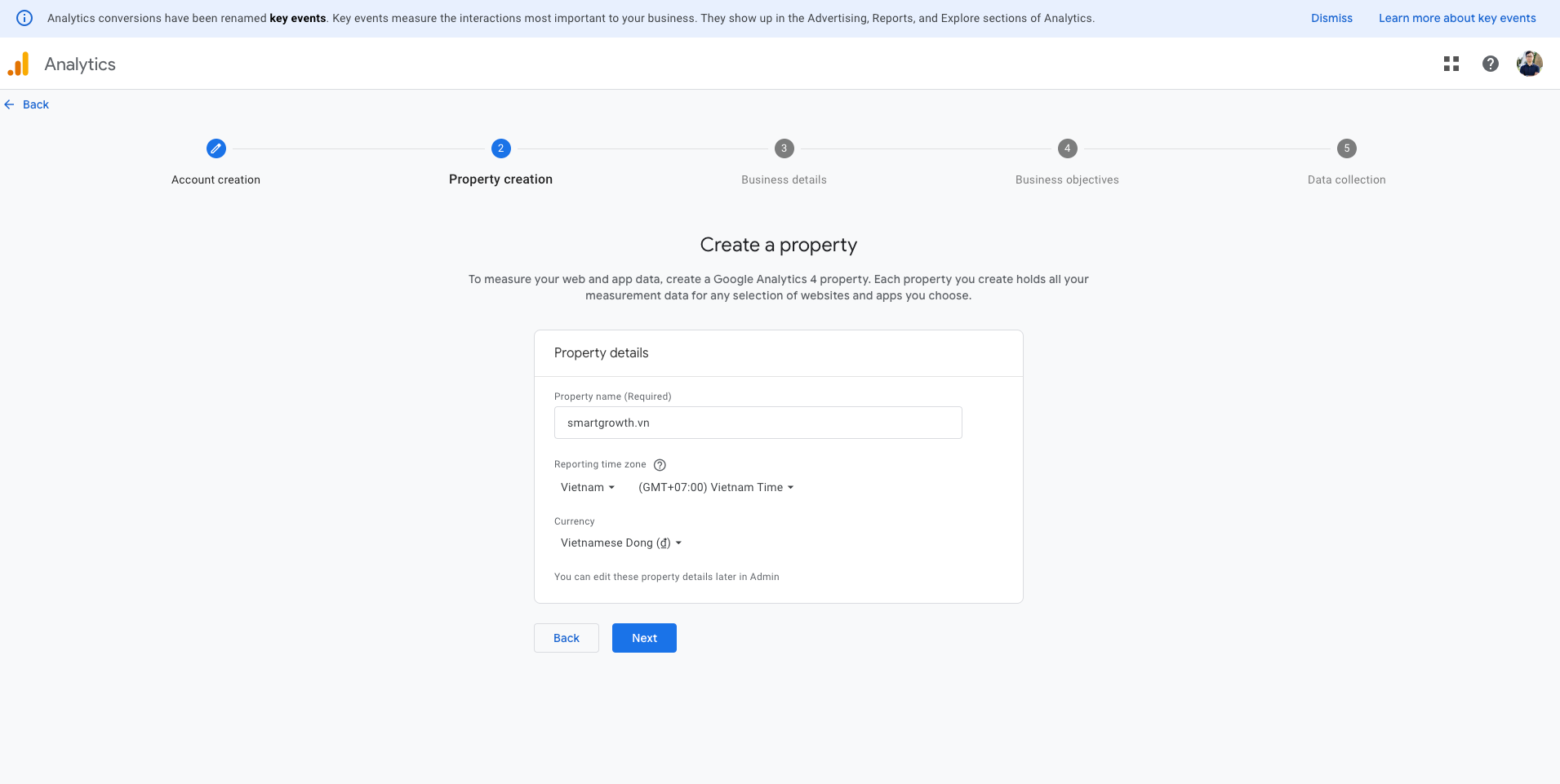This screenshot has height=784, width=1560.
Task: Click the user profile avatar
Action: pyautogui.click(x=1529, y=64)
